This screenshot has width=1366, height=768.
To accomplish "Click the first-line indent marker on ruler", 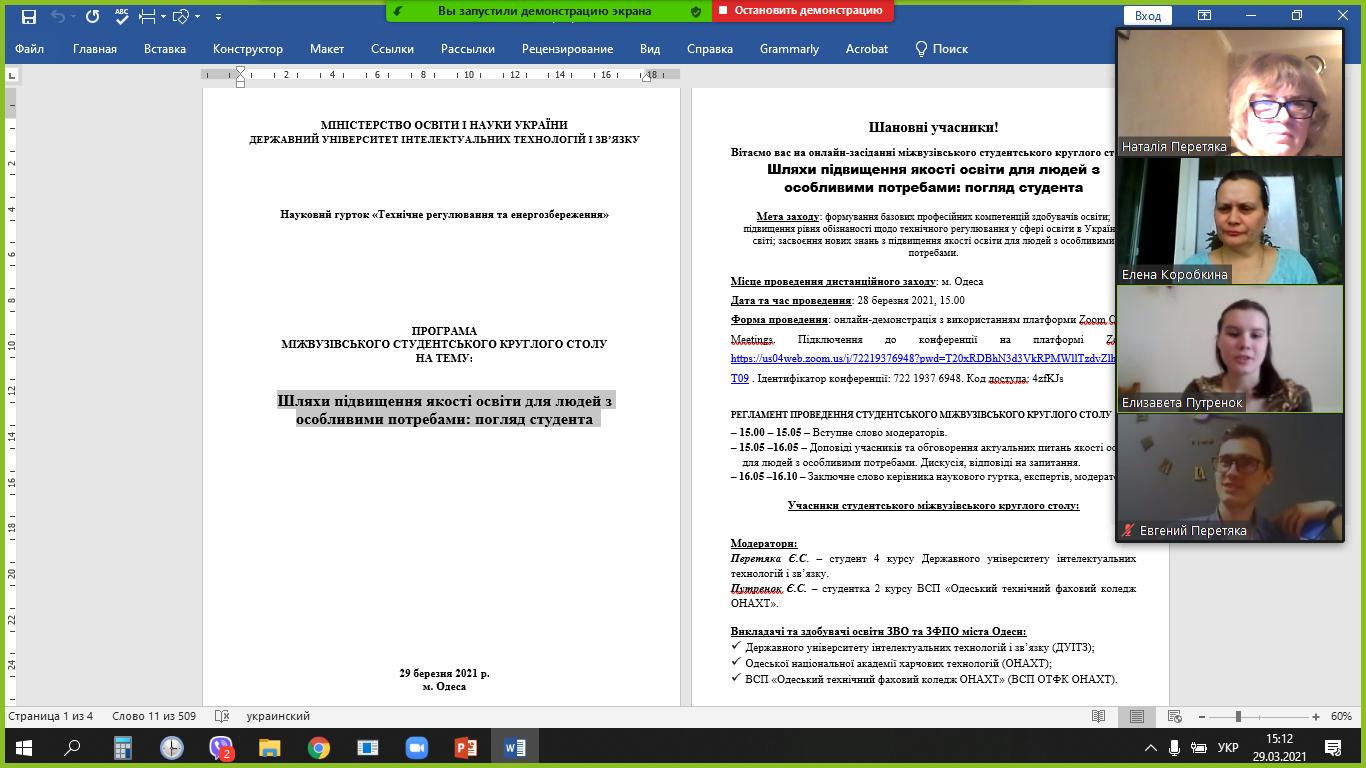I will (x=240, y=70).
